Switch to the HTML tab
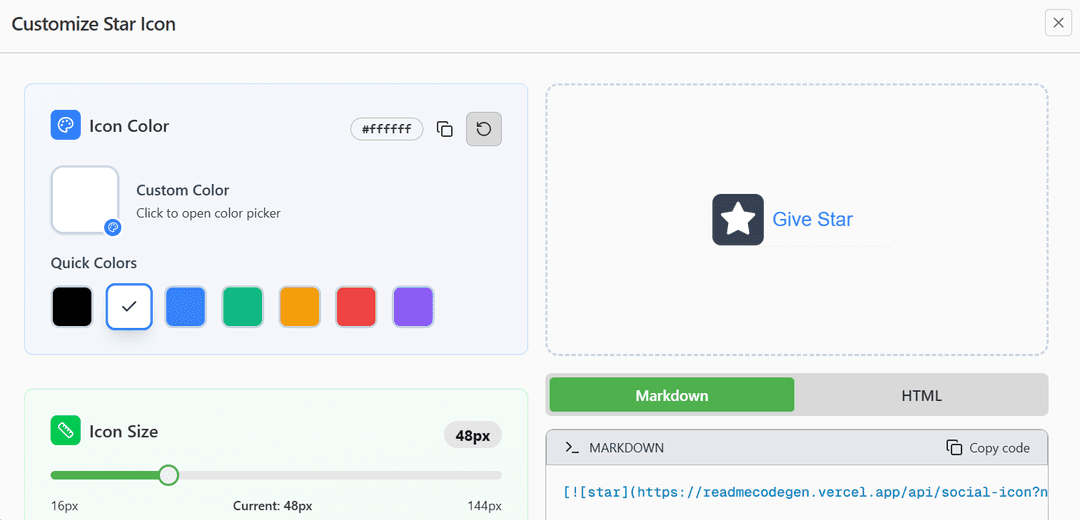This screenshot has width=1080, height=520. click(x=921, y=395)
